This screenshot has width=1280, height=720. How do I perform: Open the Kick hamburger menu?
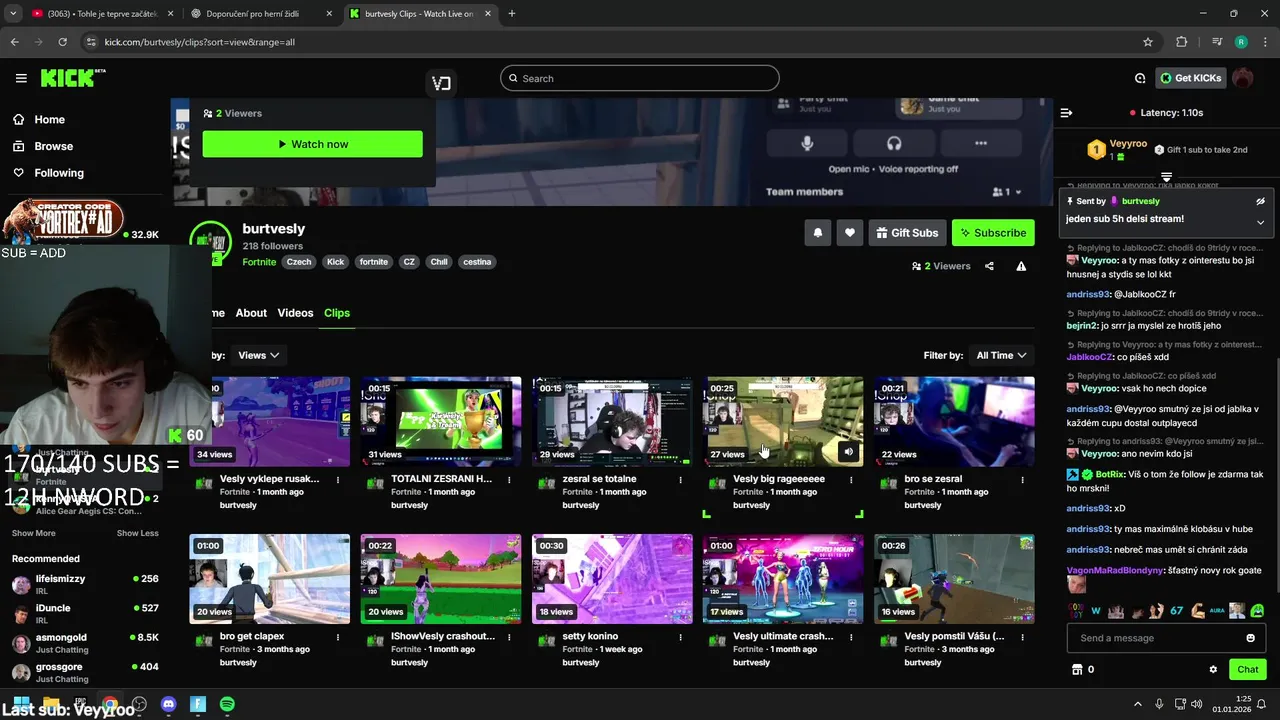click(21, 78)
